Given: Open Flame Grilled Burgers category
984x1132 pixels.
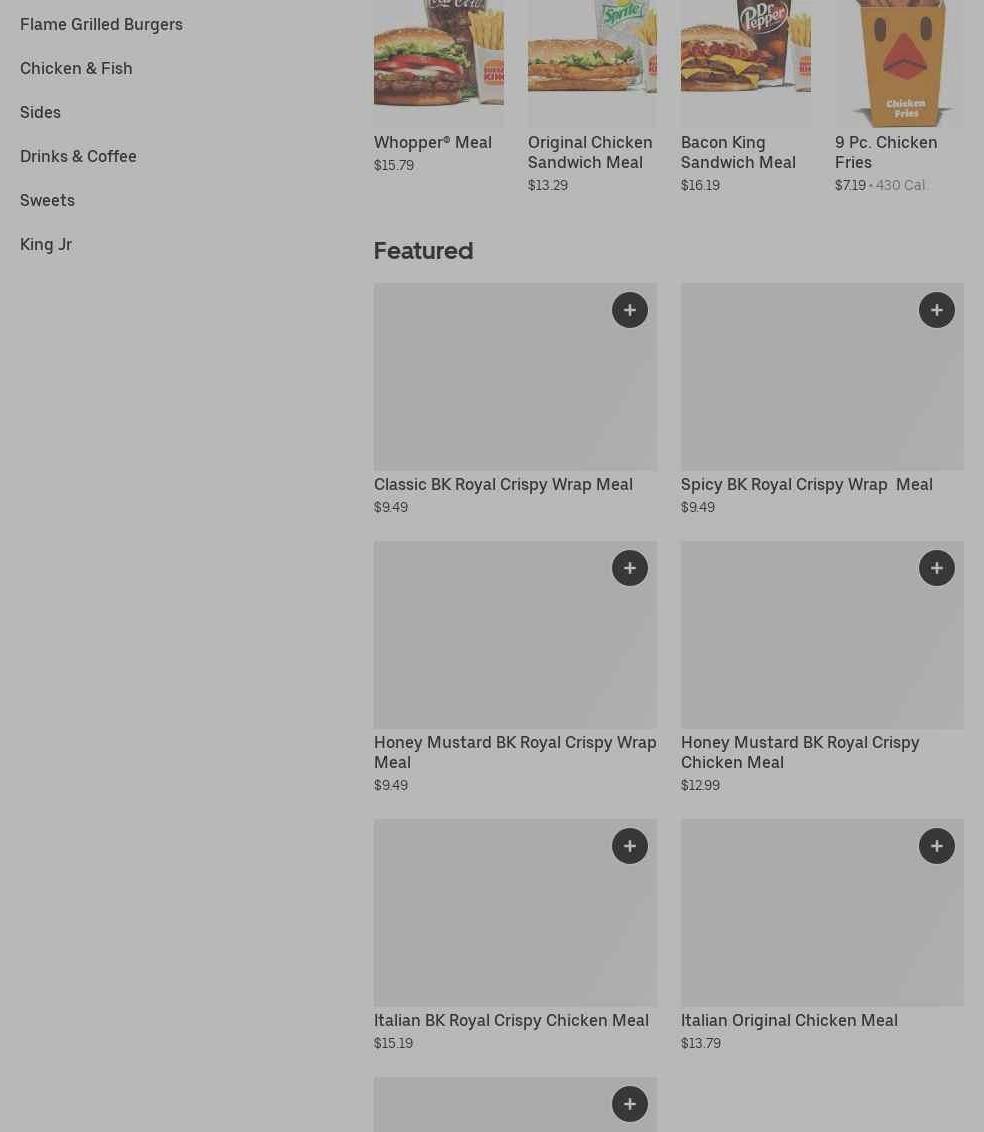Looking at the screenshot, I should tap(101, 25).
